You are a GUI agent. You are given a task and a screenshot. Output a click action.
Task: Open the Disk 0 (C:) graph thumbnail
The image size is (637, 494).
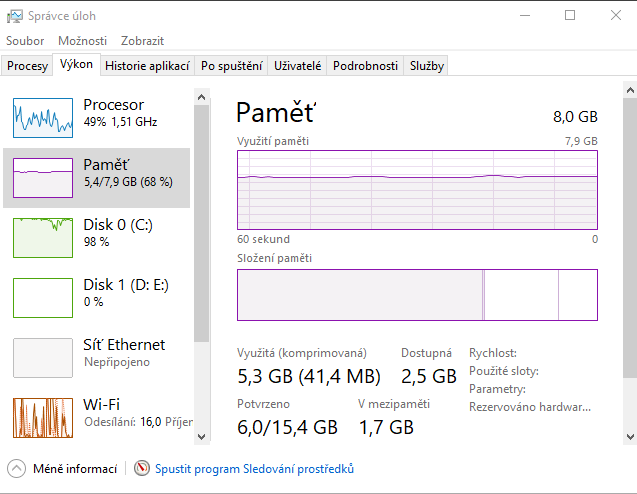coord(43,237)
